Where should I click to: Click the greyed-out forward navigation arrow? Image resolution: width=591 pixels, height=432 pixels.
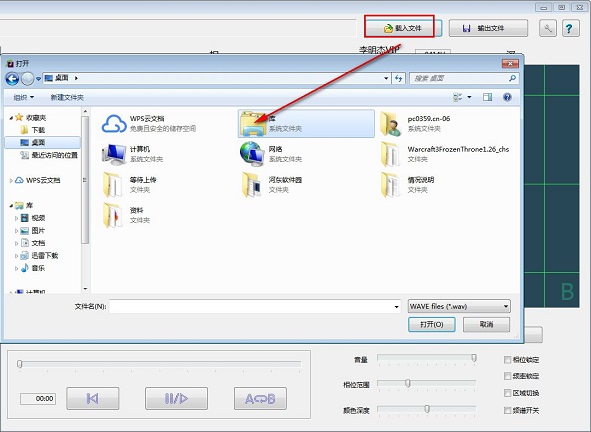coord(28,78)
